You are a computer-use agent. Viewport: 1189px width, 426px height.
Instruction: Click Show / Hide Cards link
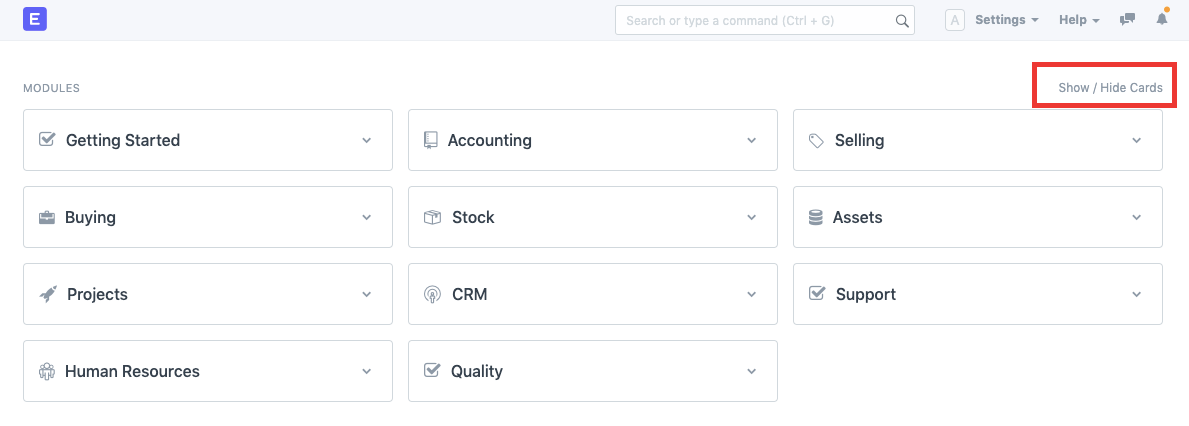pyautogui.click(x=1110, y=88)
